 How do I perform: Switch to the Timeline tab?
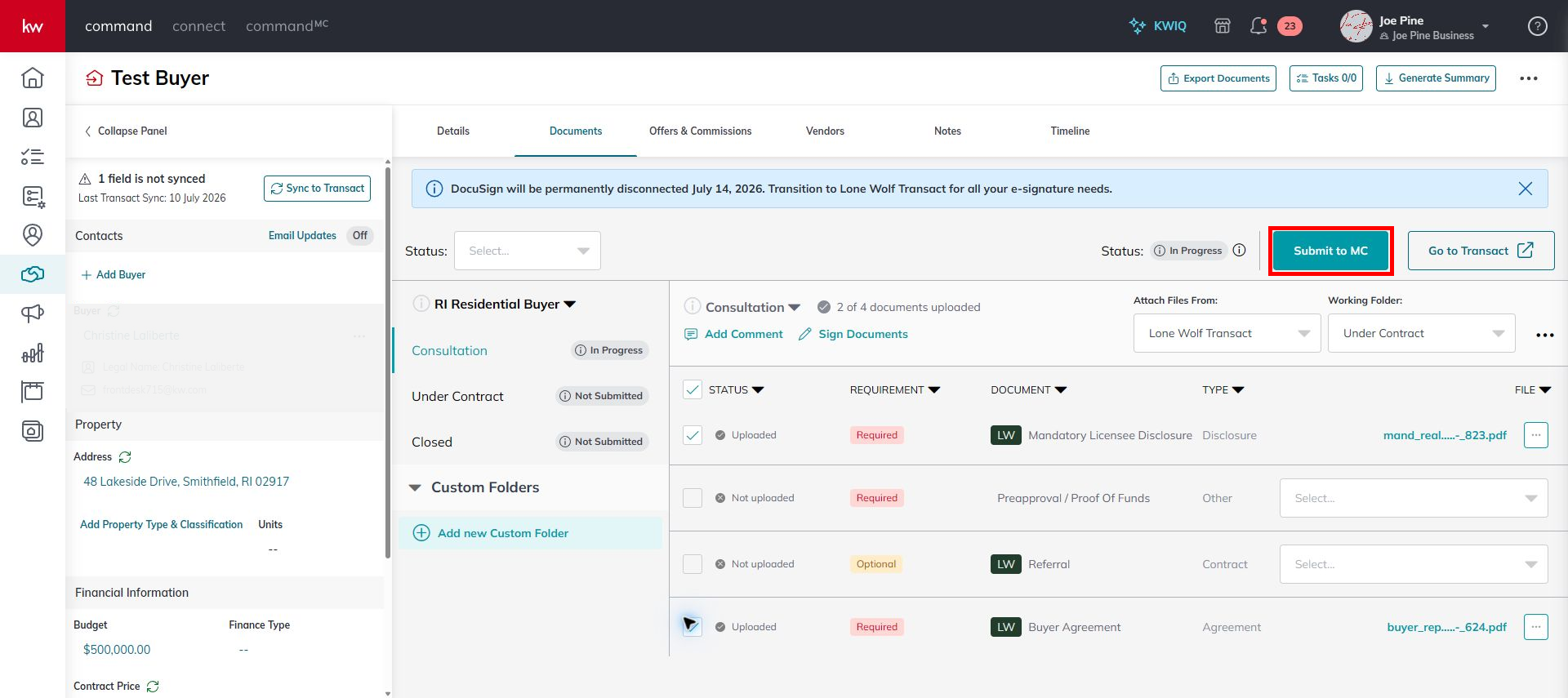tap(1070, 131)
